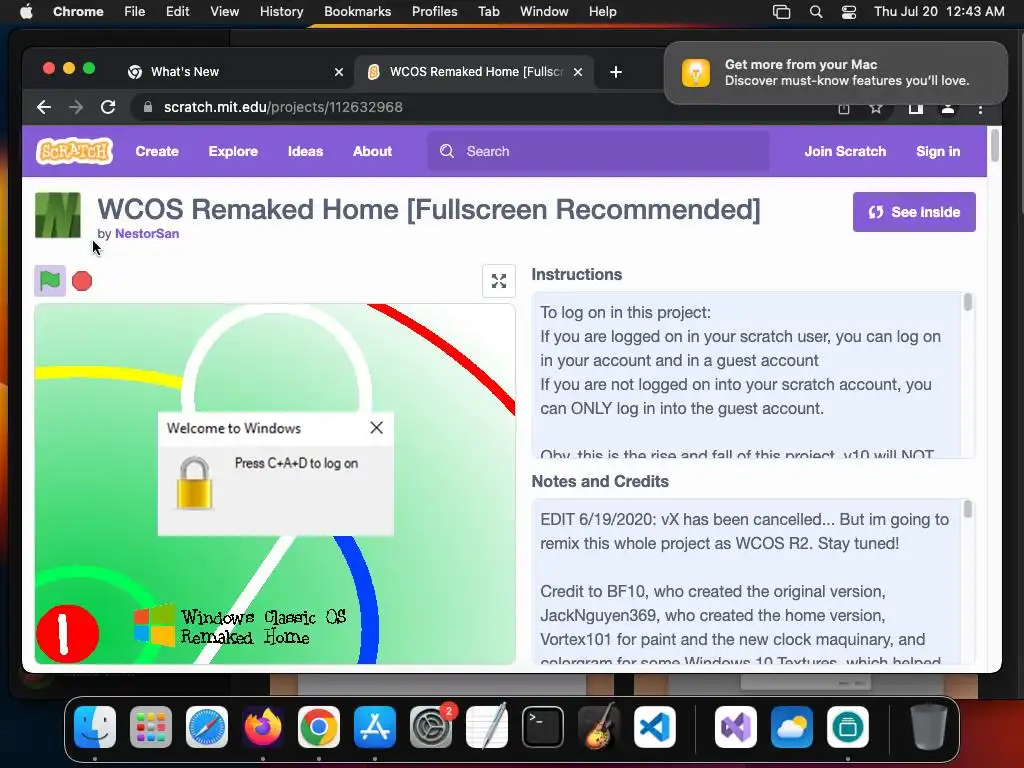Open the Tab menu
The height and width of the screenshot is (768, 1024).
pyautogui.click(x=488, y=12)
